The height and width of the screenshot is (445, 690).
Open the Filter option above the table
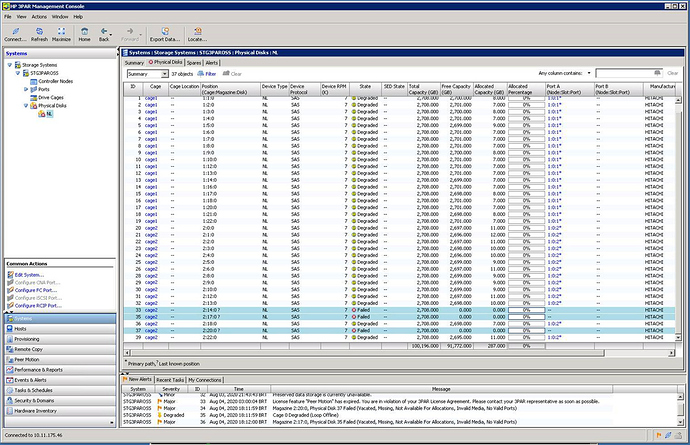click(x=207, y=74)
